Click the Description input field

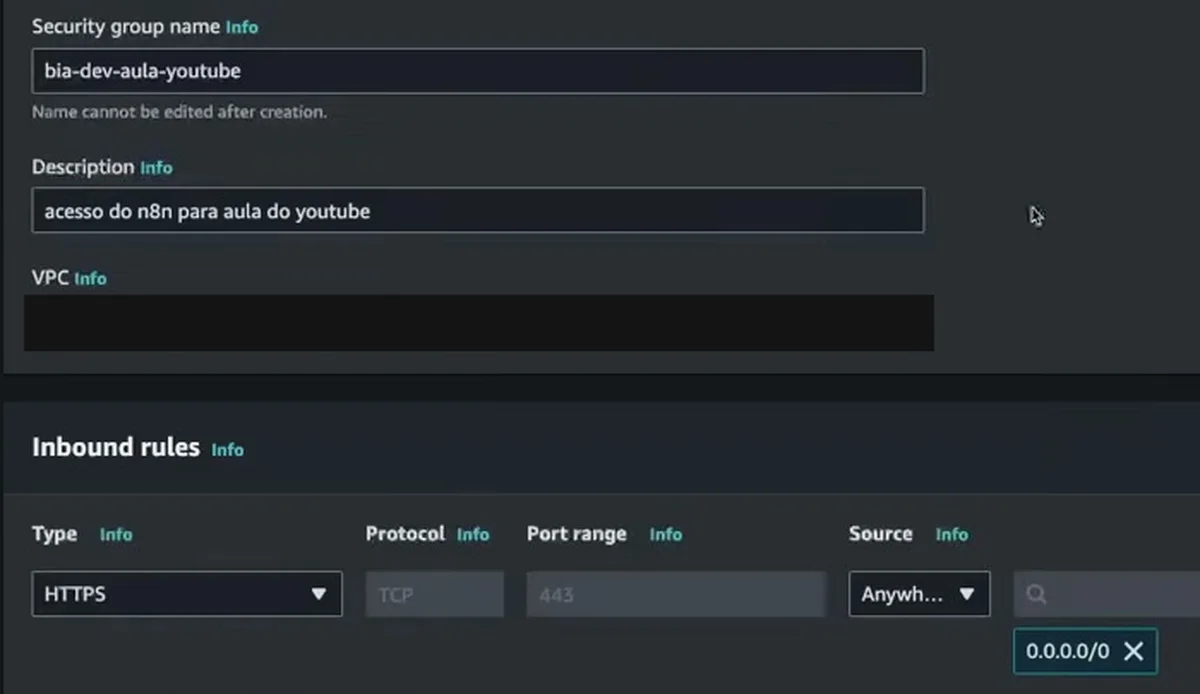click(478, 211)
